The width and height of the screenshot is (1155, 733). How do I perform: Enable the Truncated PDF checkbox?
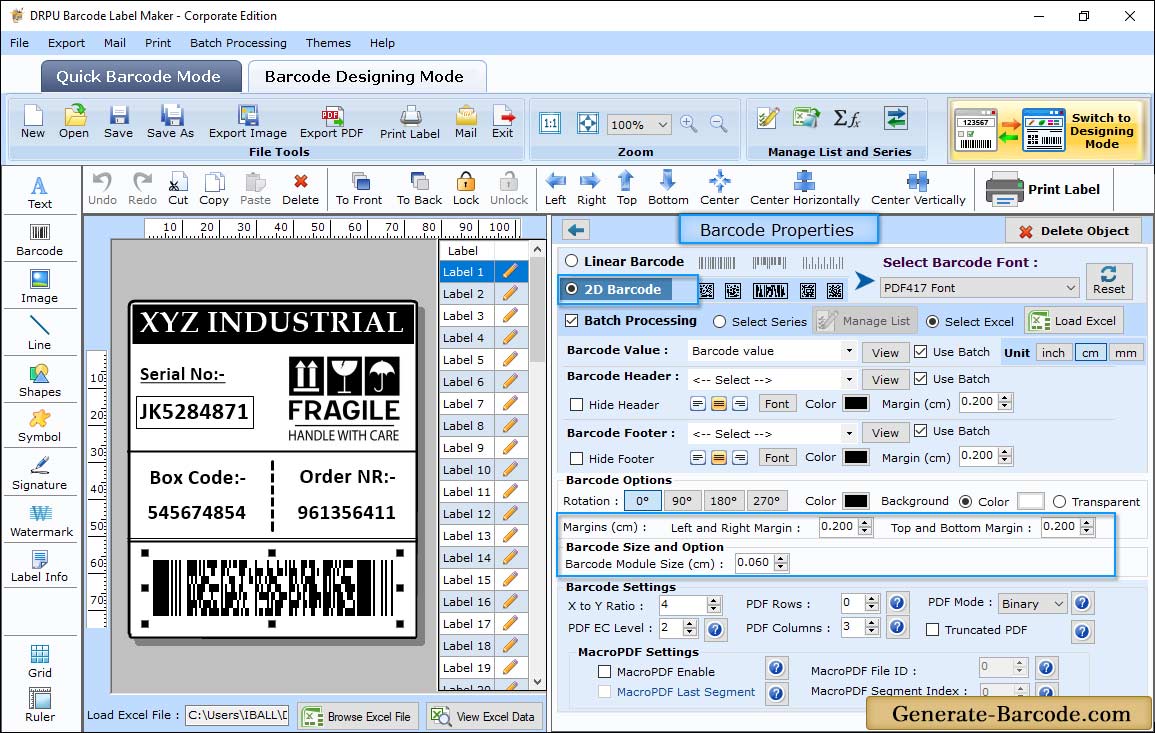coord(933,630)
